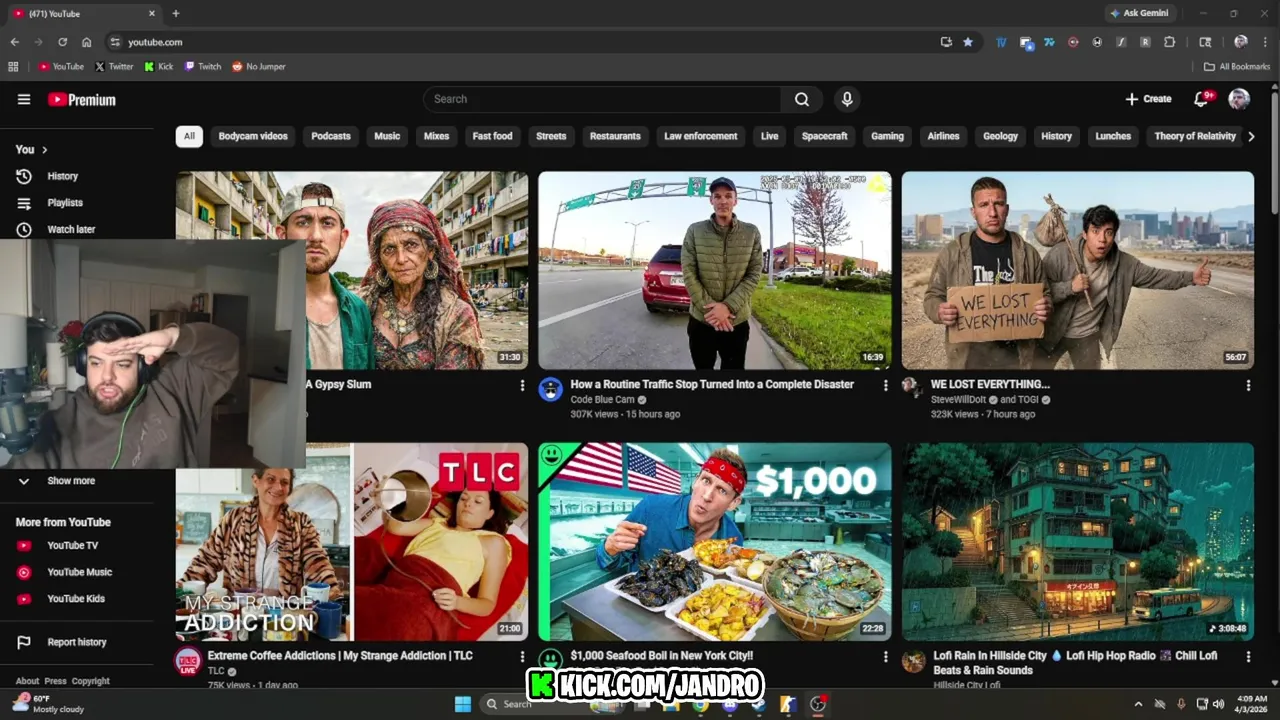Image resolution: width=1280 pixels, height=720 pixels.
Task: Click the install app icon in address bar
Action: click(x=946, y=42)
